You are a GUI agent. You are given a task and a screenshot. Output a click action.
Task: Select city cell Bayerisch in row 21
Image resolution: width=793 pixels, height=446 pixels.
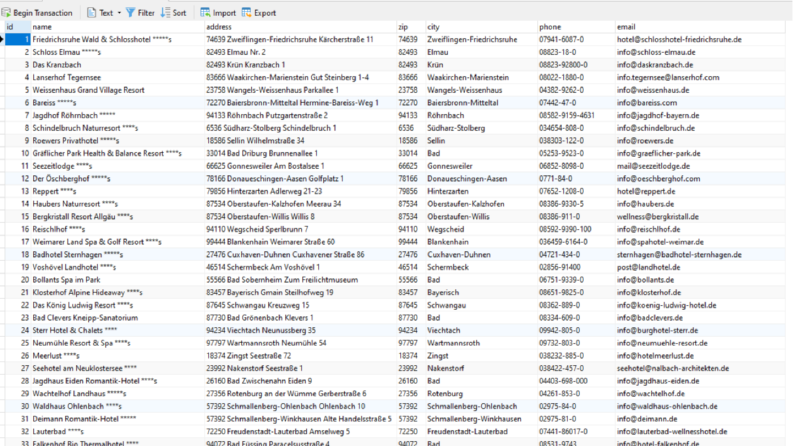coord(481,292)
